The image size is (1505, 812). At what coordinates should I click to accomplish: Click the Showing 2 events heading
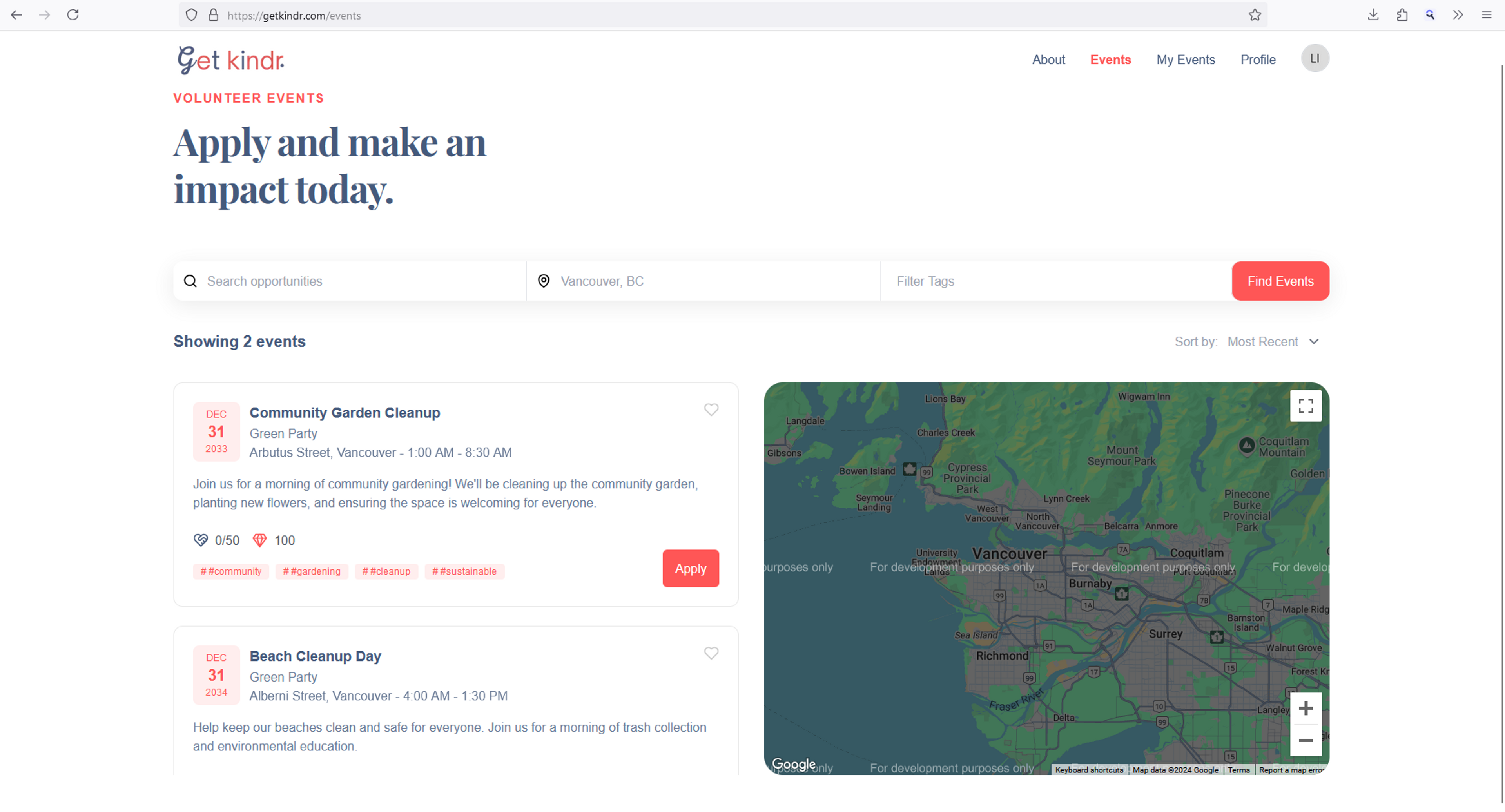239,342
